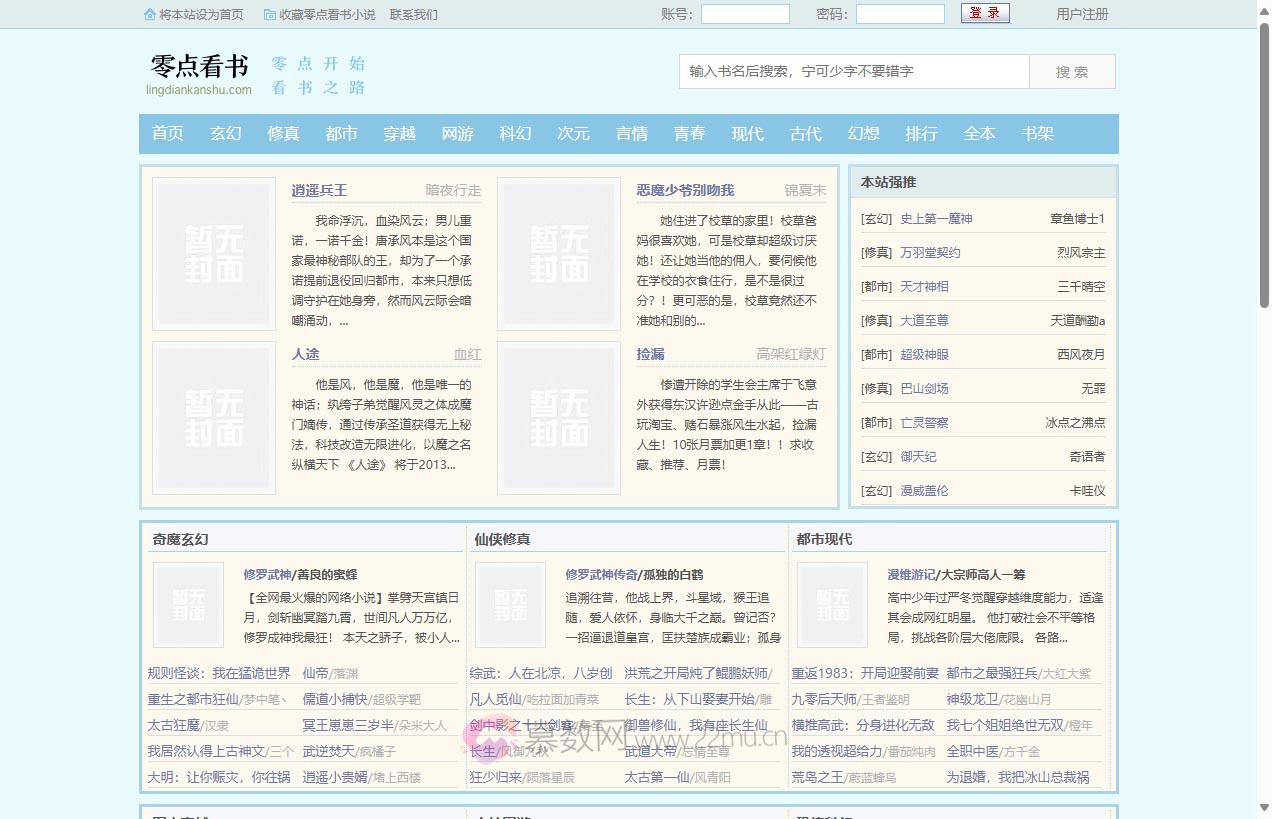Click the home icon beside 将本站设为首页
1272x819 pixels.
[149, 14]
